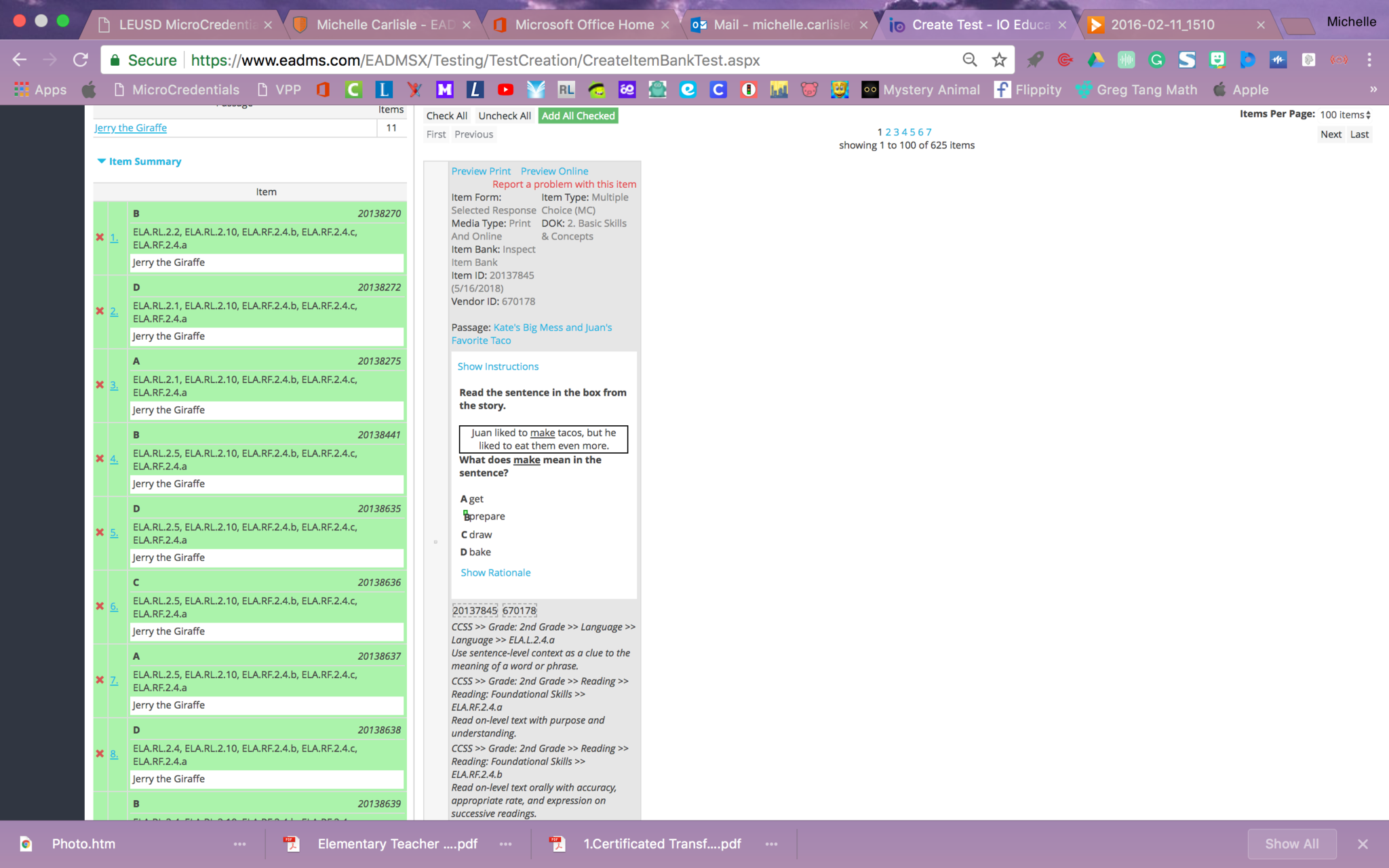Viewport: 1389px width, 868px height.
Task: Click Check All items
Action: pos(446,116)
